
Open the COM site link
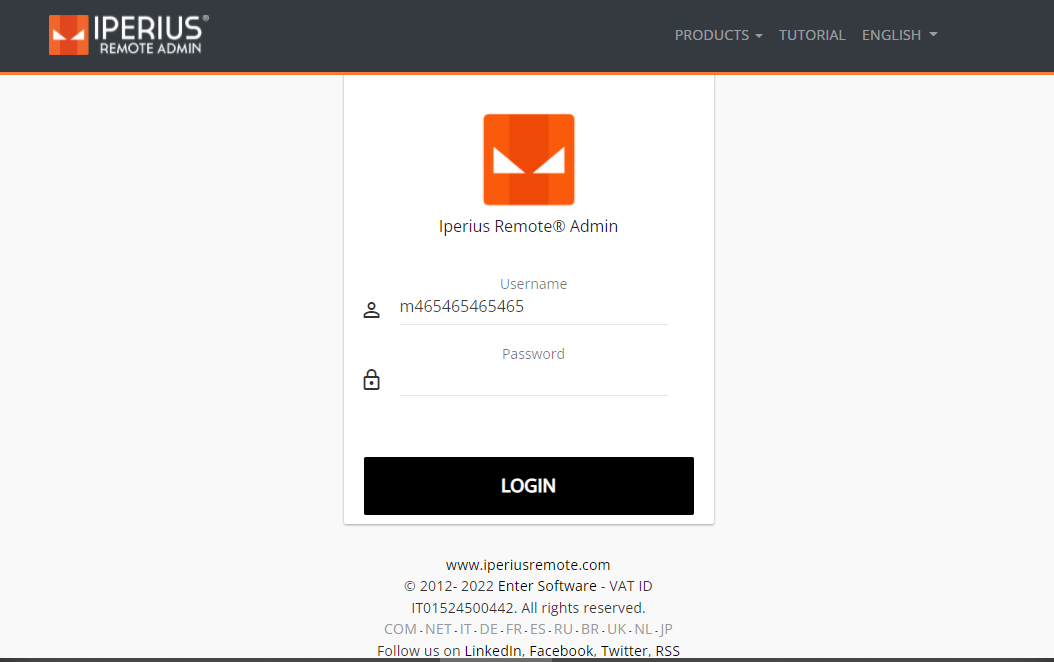tap(400, 629)
